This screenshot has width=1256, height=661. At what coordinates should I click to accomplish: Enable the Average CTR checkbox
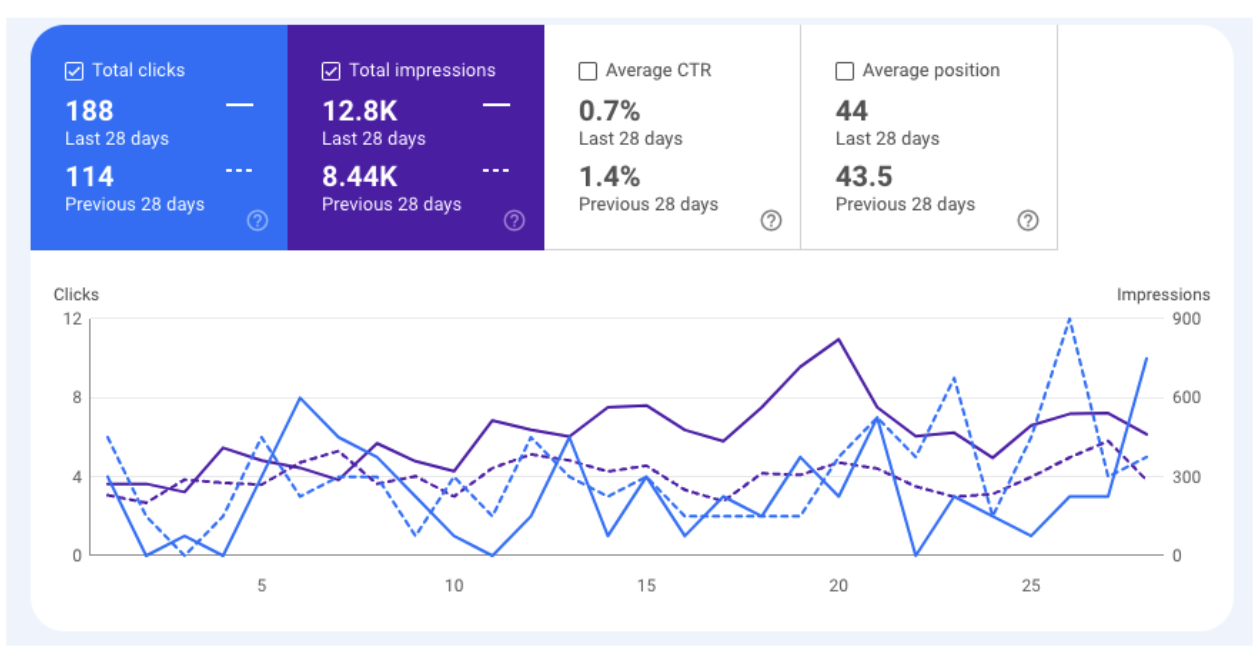pyautogui.click(x=588, y=71)
